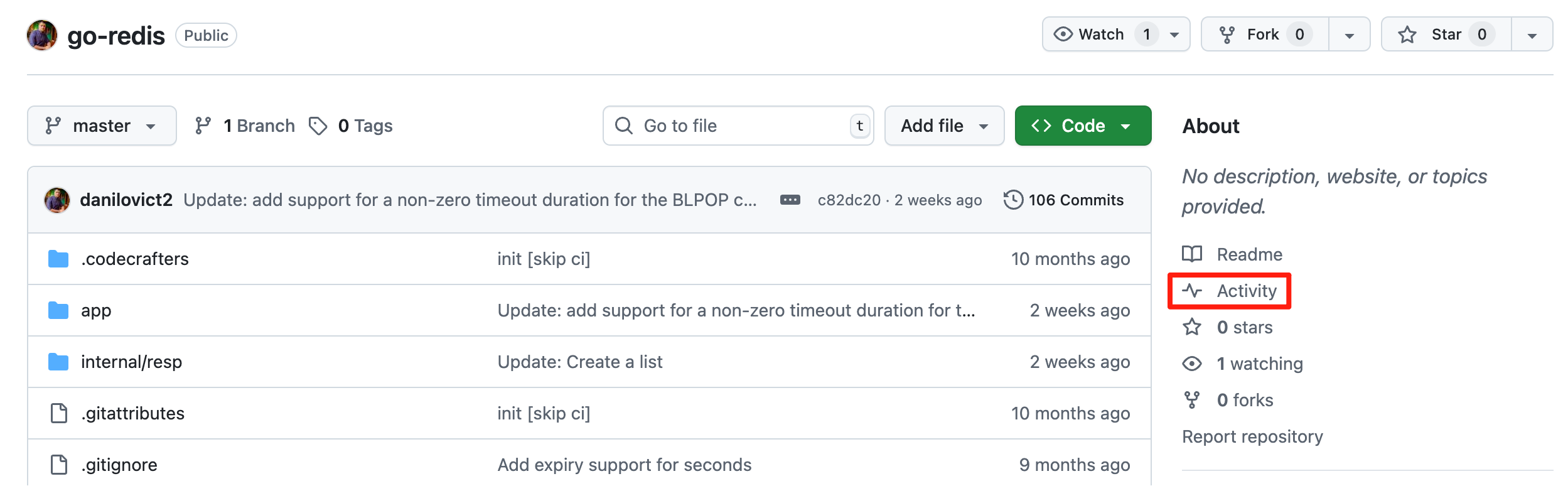Open the internal/resp folder

[131, 362]
